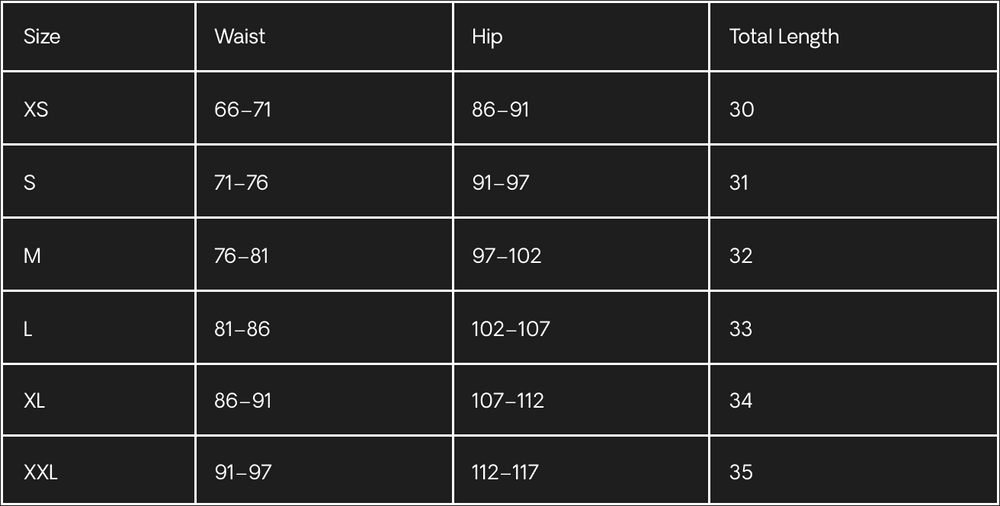Select the S size cell
1000x506 pixels.
30,183
